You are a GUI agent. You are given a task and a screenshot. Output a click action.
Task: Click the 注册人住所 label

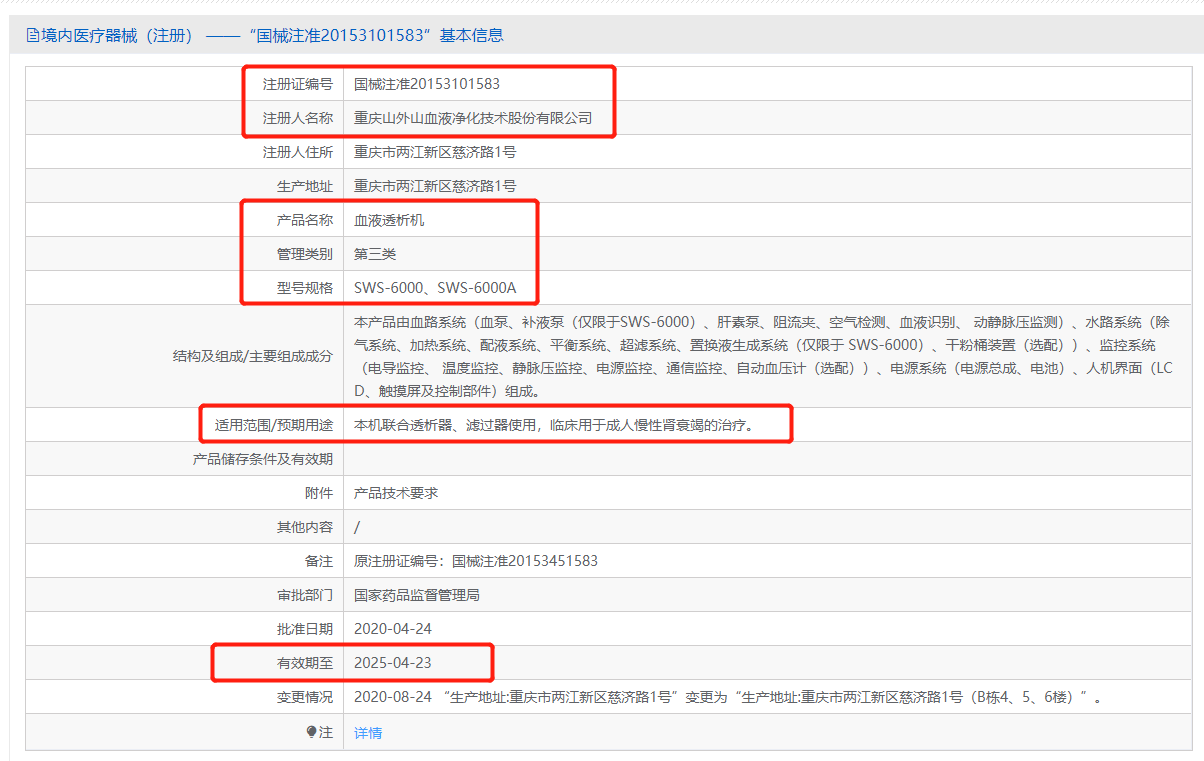pos(298,152)
